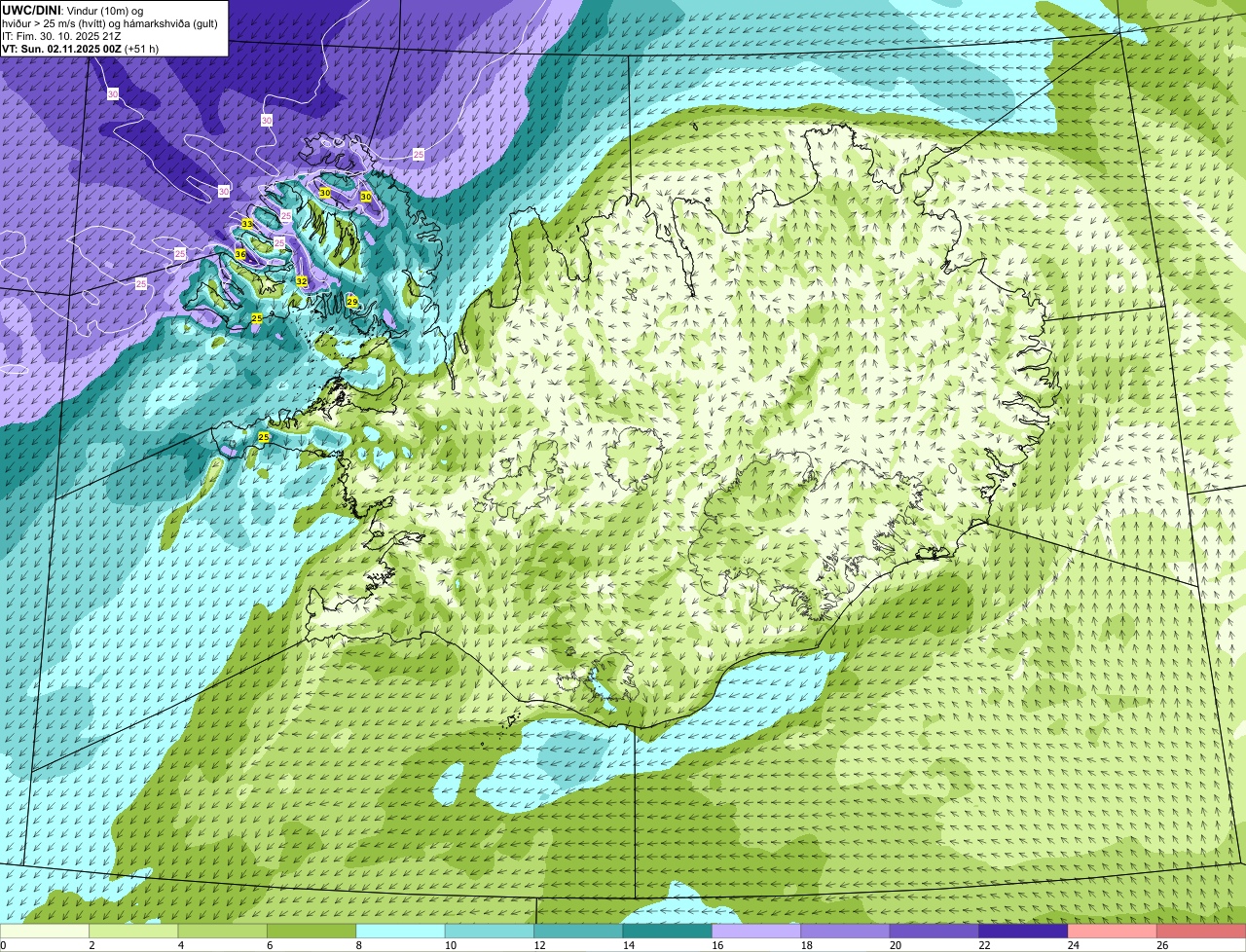Click the 0–2 m/s pale cream legend swatch
1246x952 pixels.
[x=45, y=931]
